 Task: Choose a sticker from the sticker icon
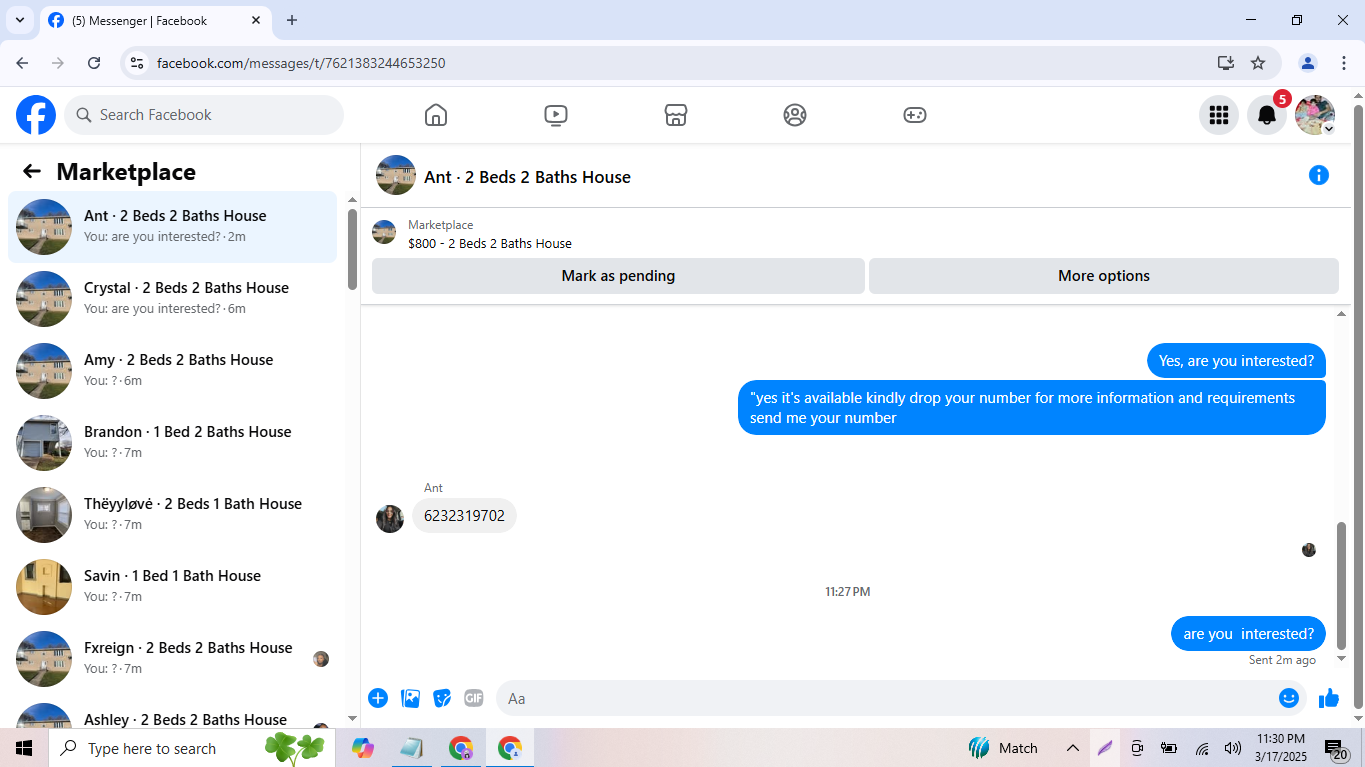click(442, 698)
